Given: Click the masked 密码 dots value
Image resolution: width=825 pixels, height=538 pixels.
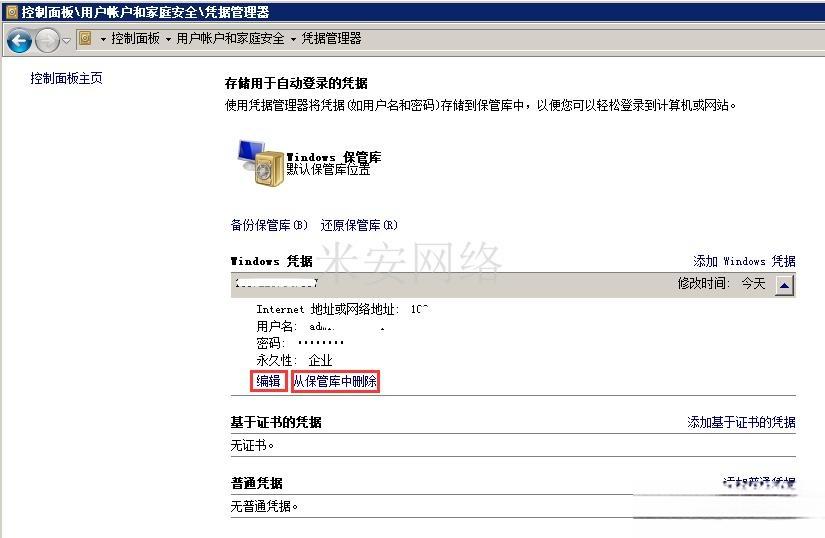Looking at the screenshot, I should (x=320, y=343).
